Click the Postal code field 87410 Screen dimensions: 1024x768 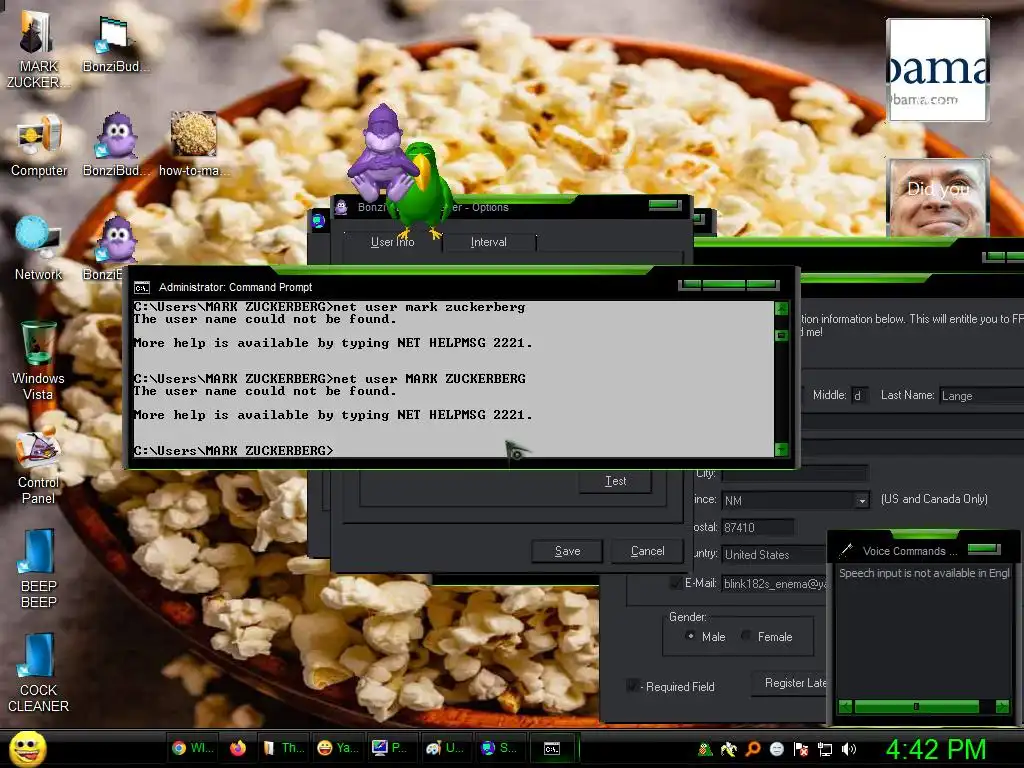(758, 527)
